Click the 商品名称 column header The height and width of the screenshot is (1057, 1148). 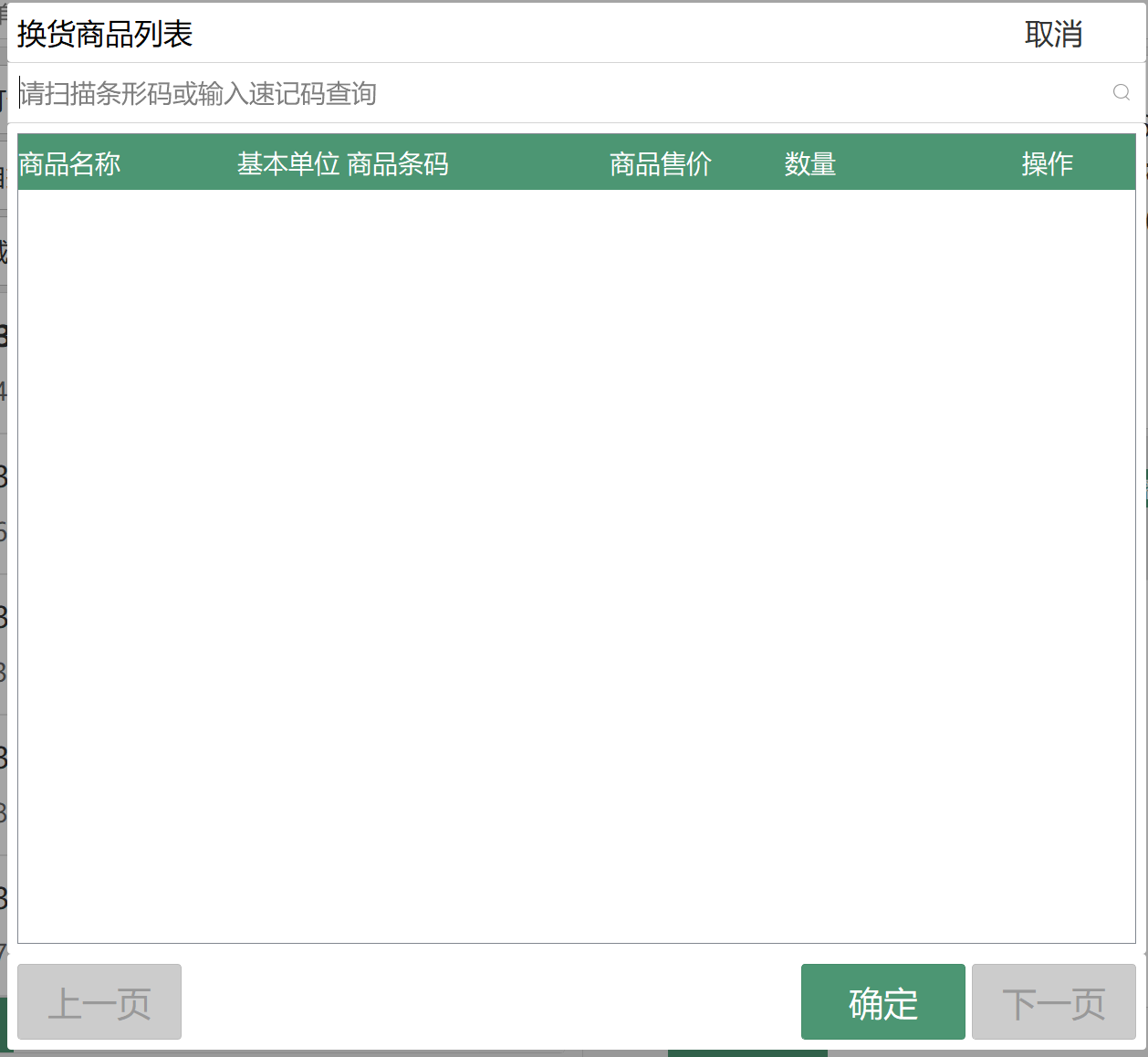(69, 164)
